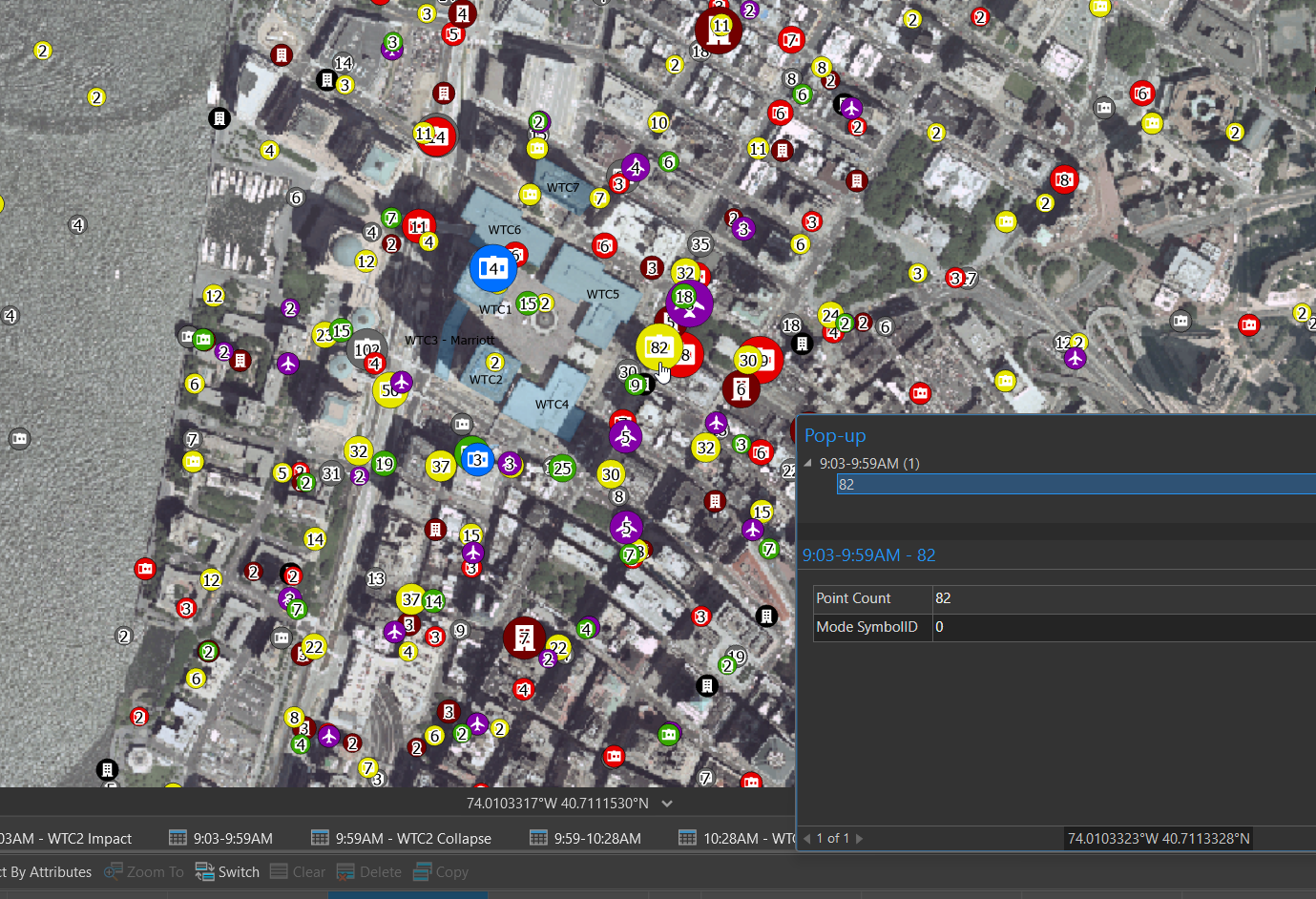Click the table icon beside 9:03-9:59AM tab

click(x=178, y=838)
